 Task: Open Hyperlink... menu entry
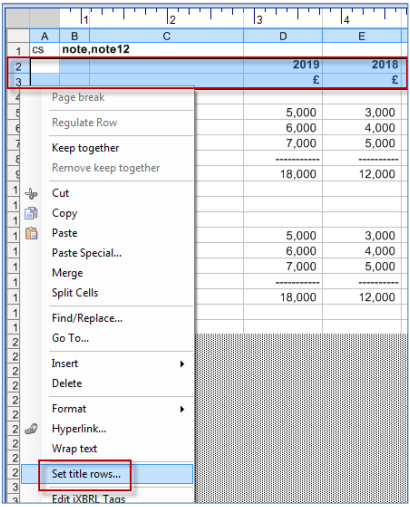coord(79,429)
